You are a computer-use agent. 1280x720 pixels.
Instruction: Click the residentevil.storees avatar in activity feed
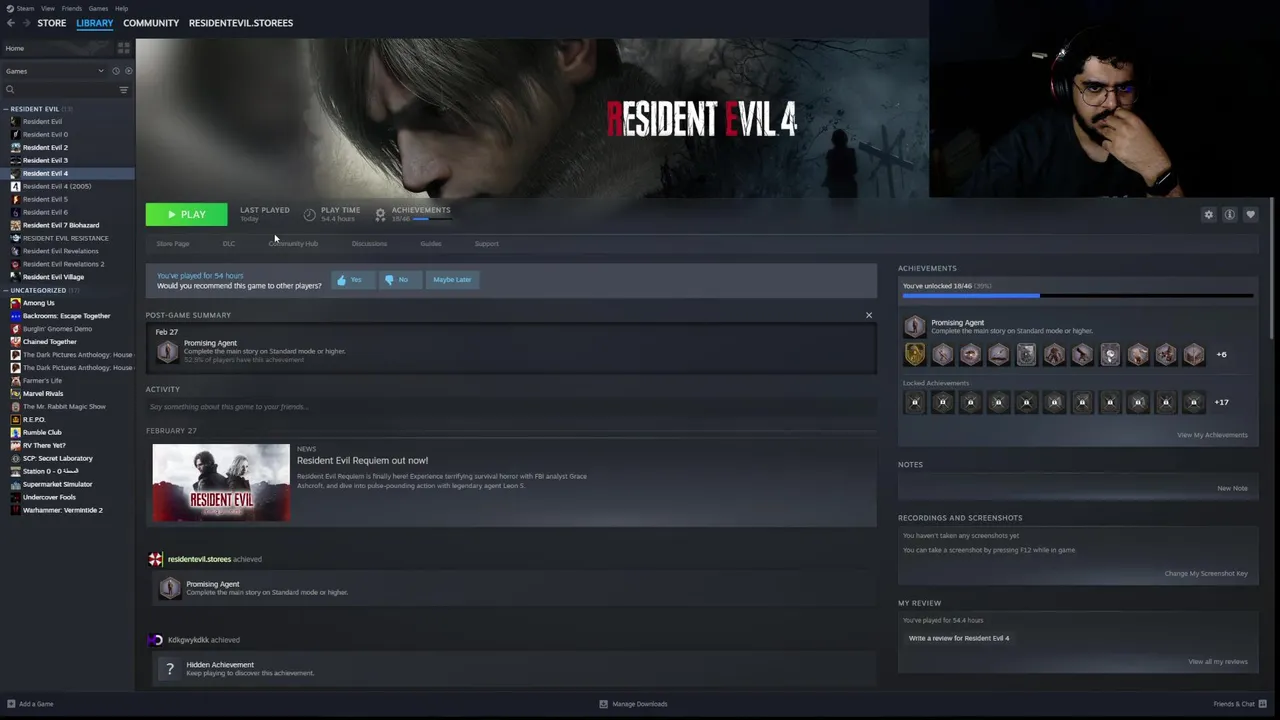click(155, 559)
